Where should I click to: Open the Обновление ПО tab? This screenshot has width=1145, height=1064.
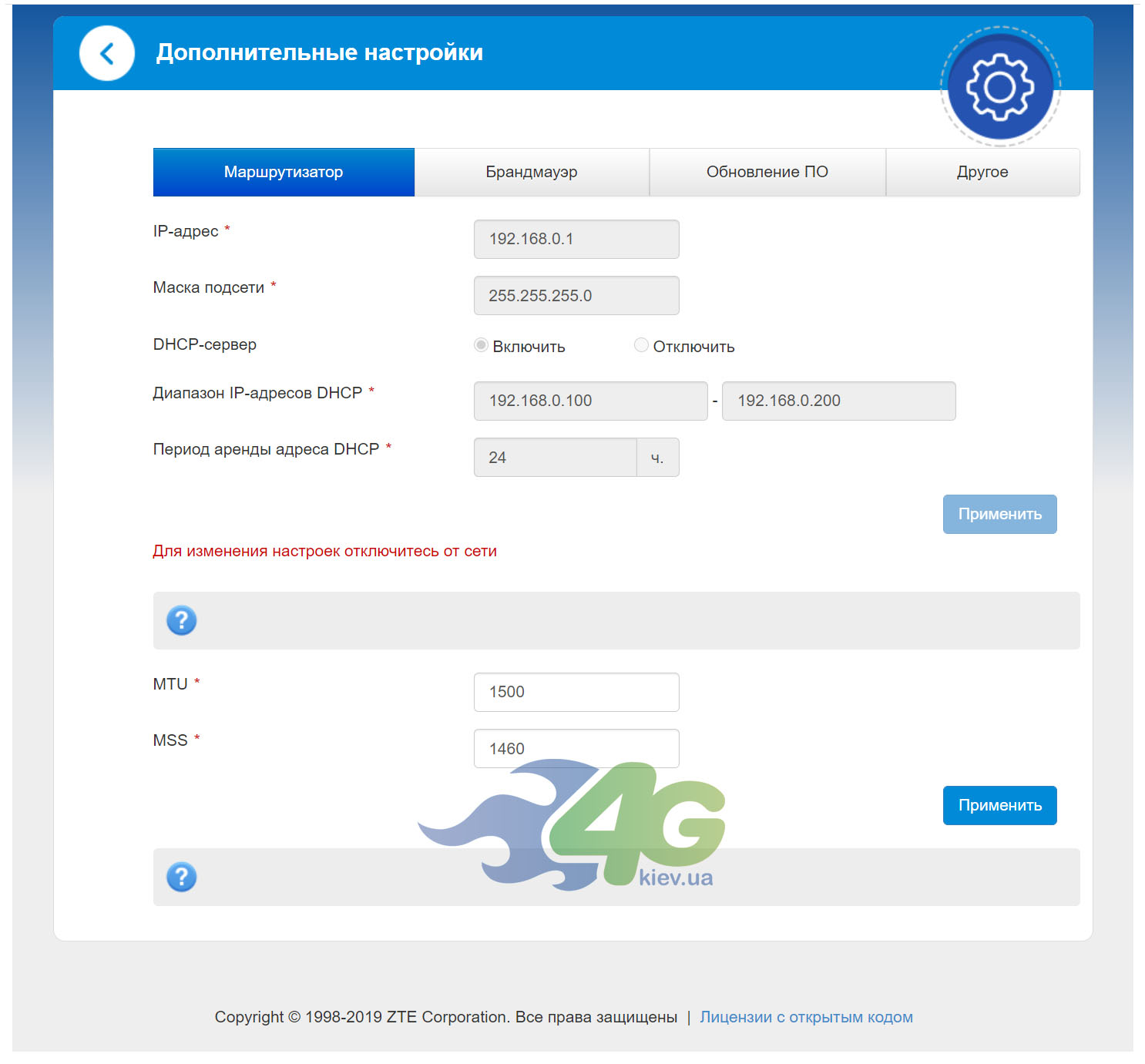pyautogui.click(x=767, y=172)
